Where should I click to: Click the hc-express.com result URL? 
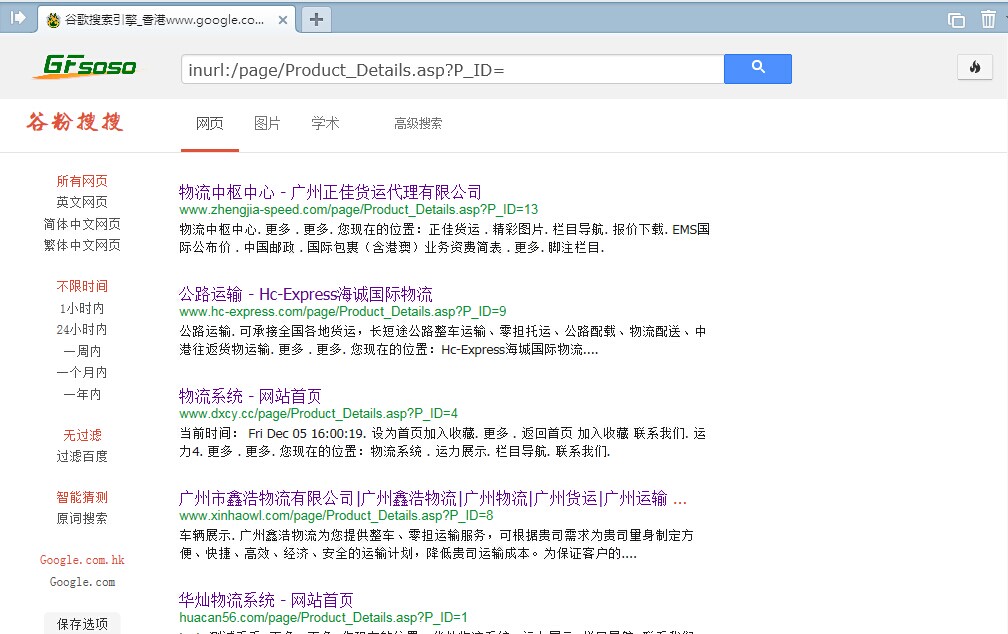tap(343, 312)
